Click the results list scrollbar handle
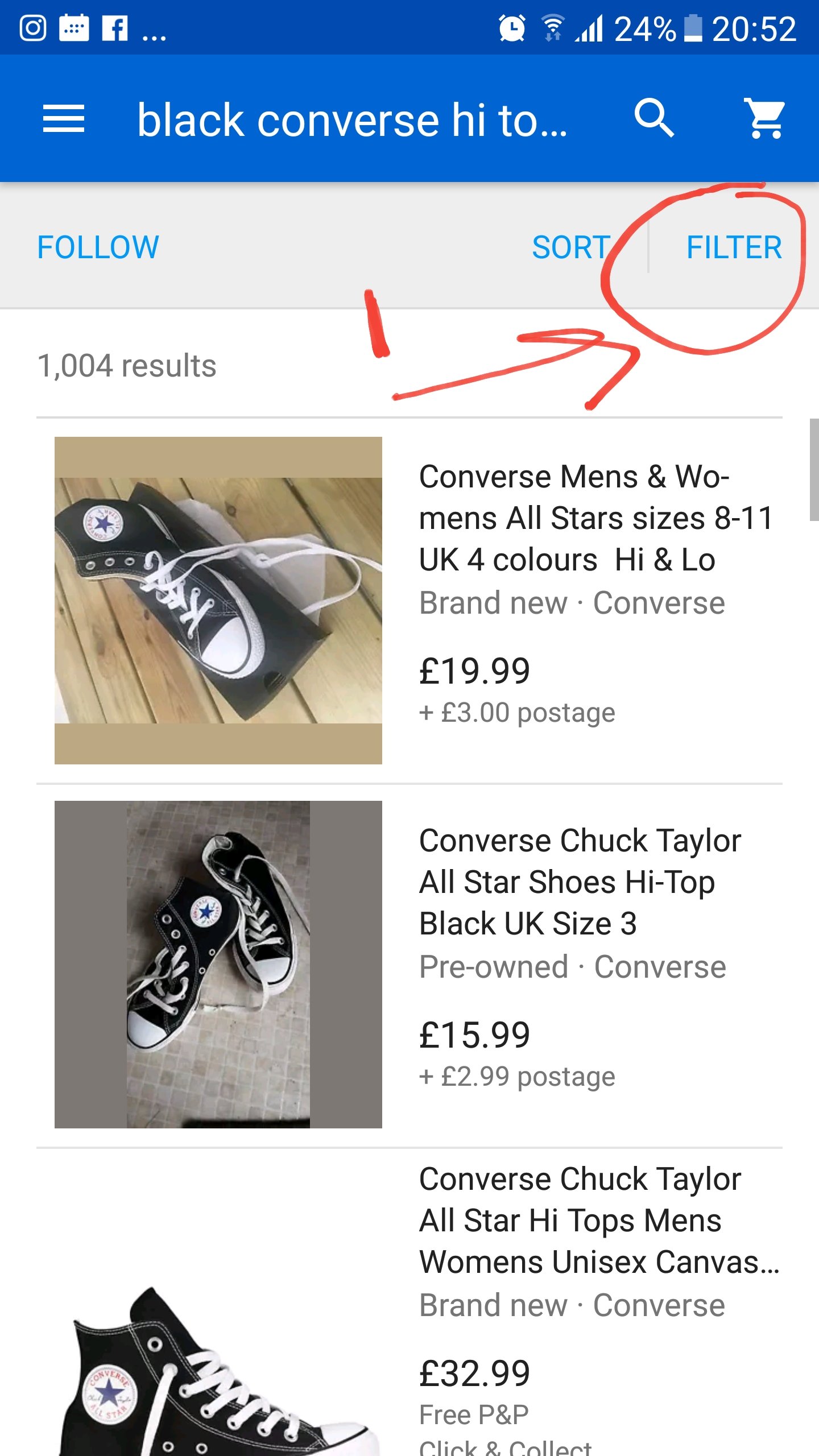 (814, 470)
